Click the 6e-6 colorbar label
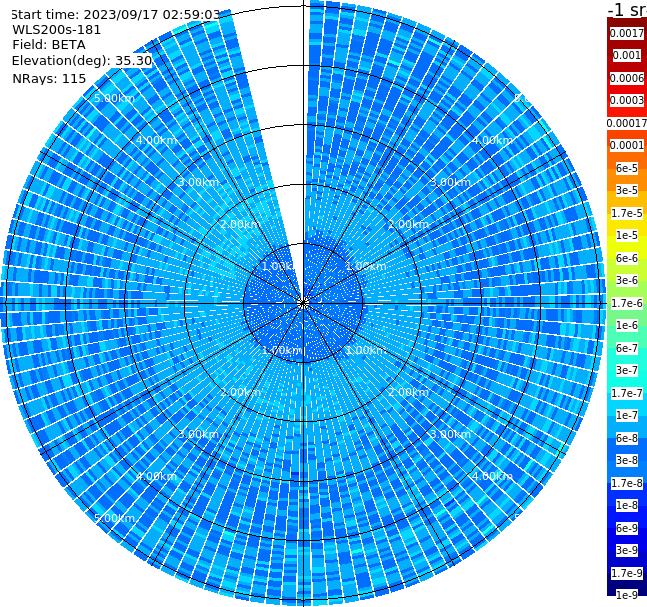647x607 pixels. click(x=627, y=258)
